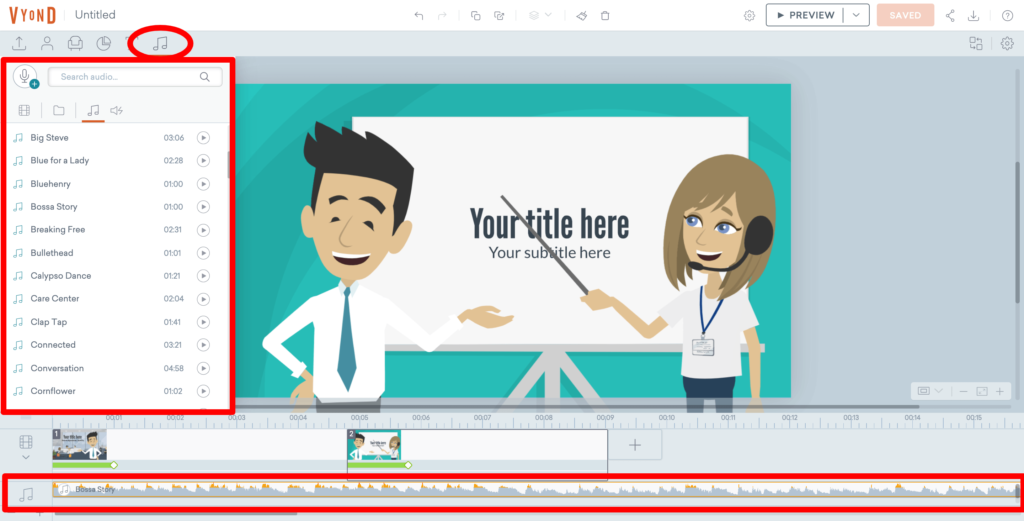Play preview of Clap Tap
Image resolution: width=1024 pixels, height=521 pixels.
203,322
